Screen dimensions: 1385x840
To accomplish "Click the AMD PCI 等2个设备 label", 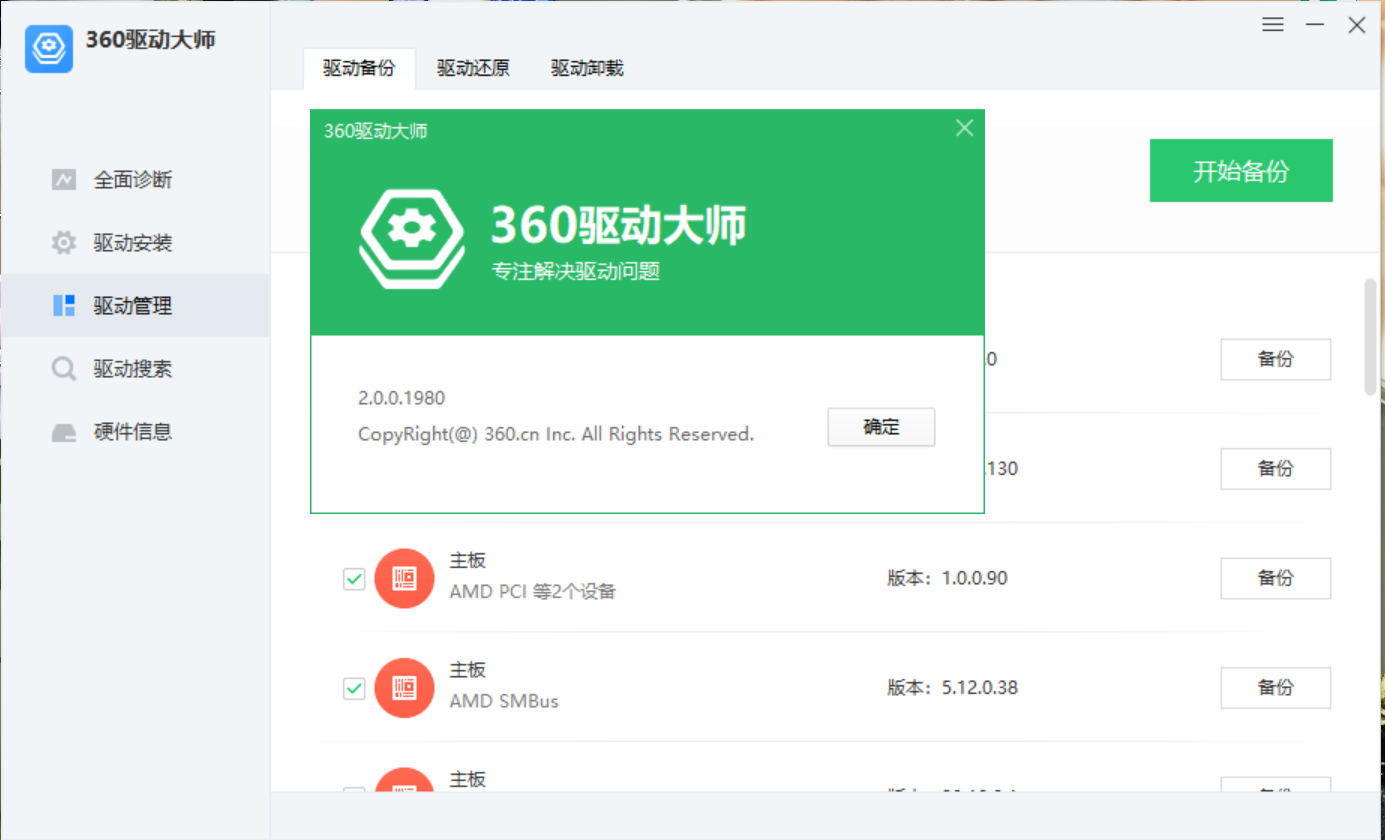I will [533, 591].
